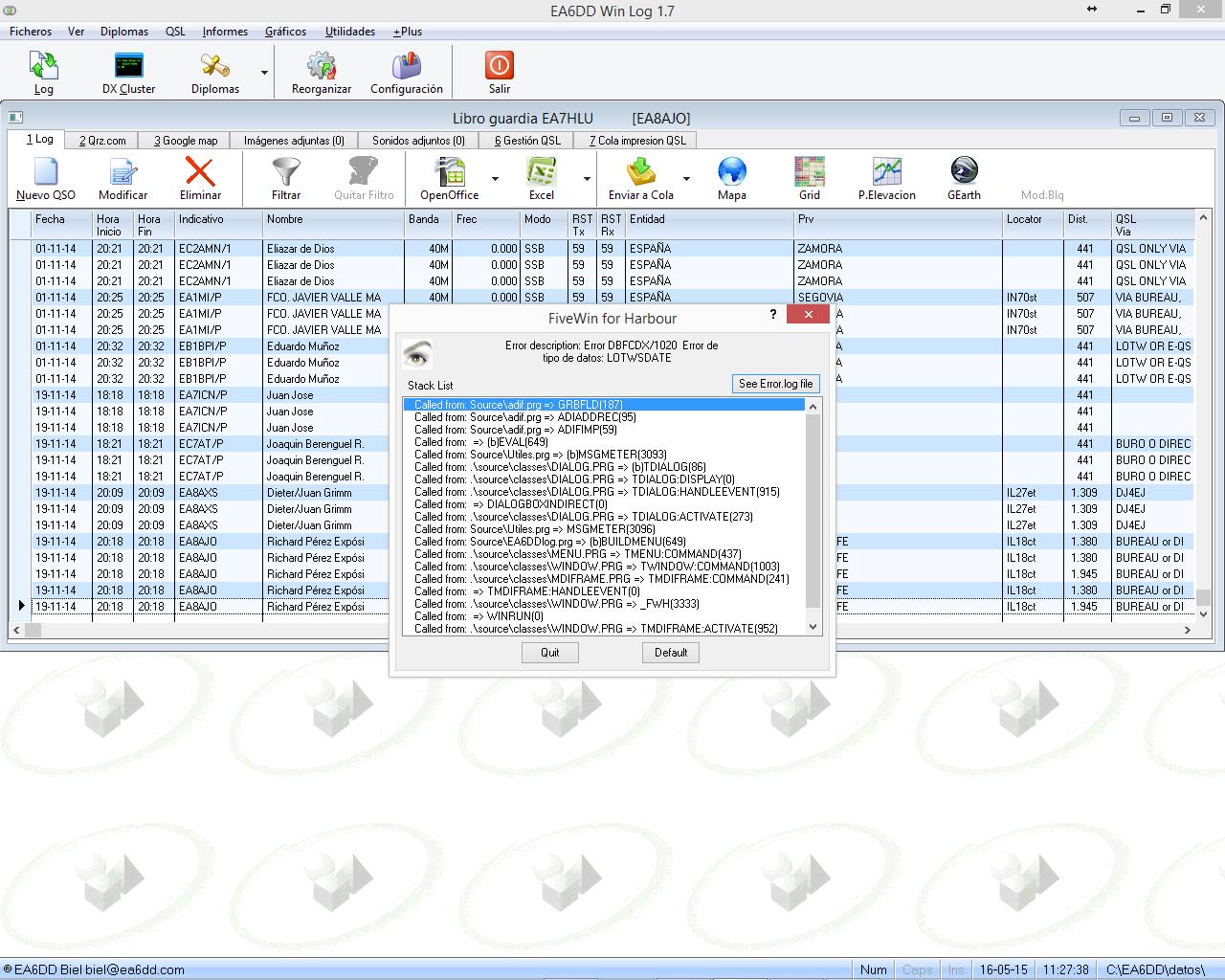Open the Mapa globe icon
The image size is (1225, 980).
click(731, 179)
